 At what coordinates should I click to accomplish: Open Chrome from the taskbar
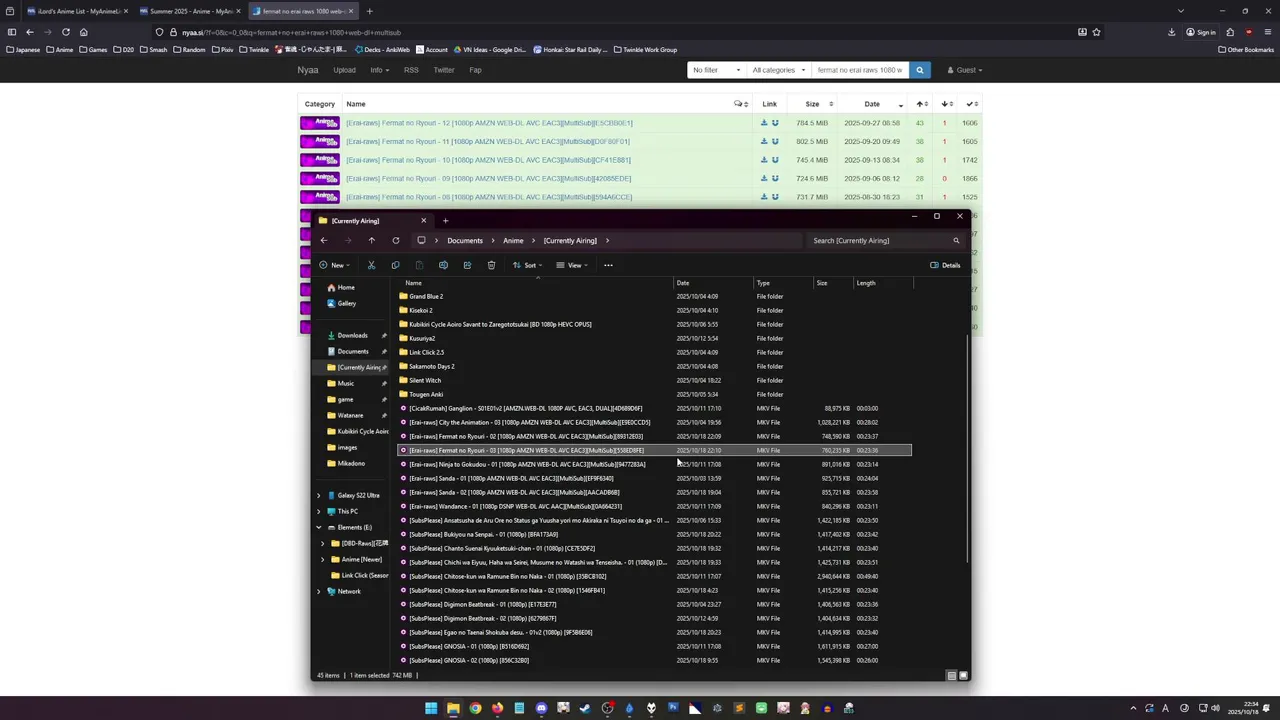tap(475, 708)
